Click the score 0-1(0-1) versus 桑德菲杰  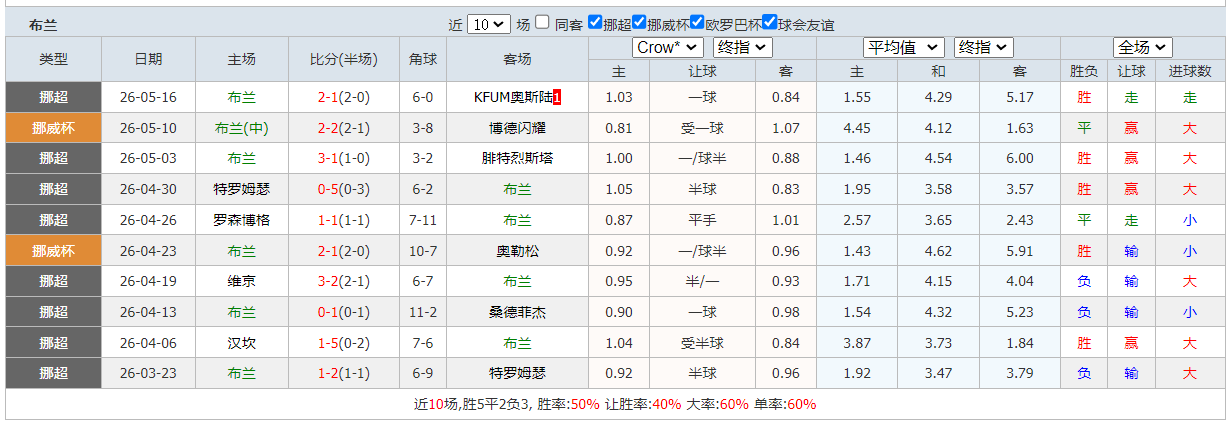pyautogui.click(x=344, y=312)
